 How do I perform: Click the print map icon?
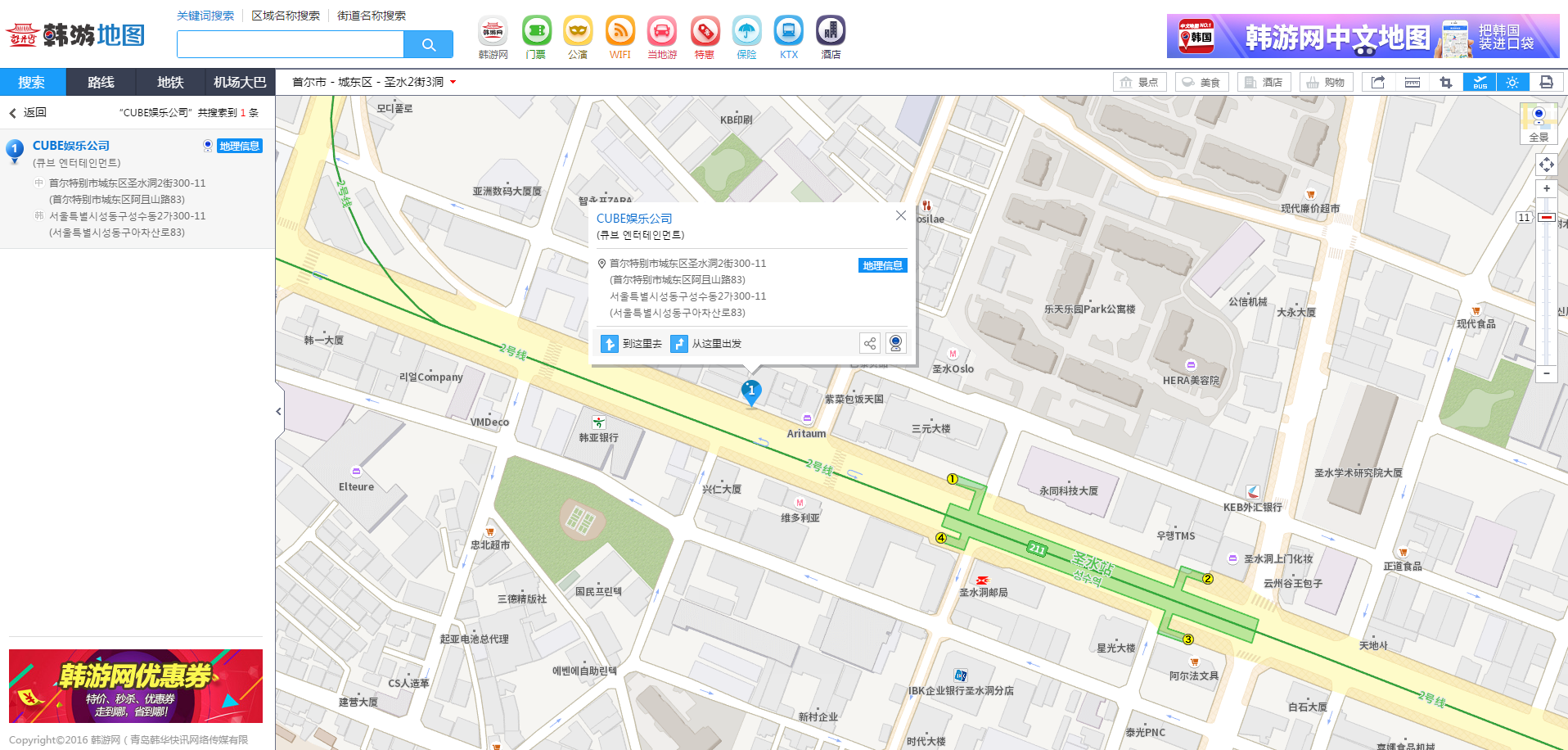pyautogui.click(x=1546, y=82)
